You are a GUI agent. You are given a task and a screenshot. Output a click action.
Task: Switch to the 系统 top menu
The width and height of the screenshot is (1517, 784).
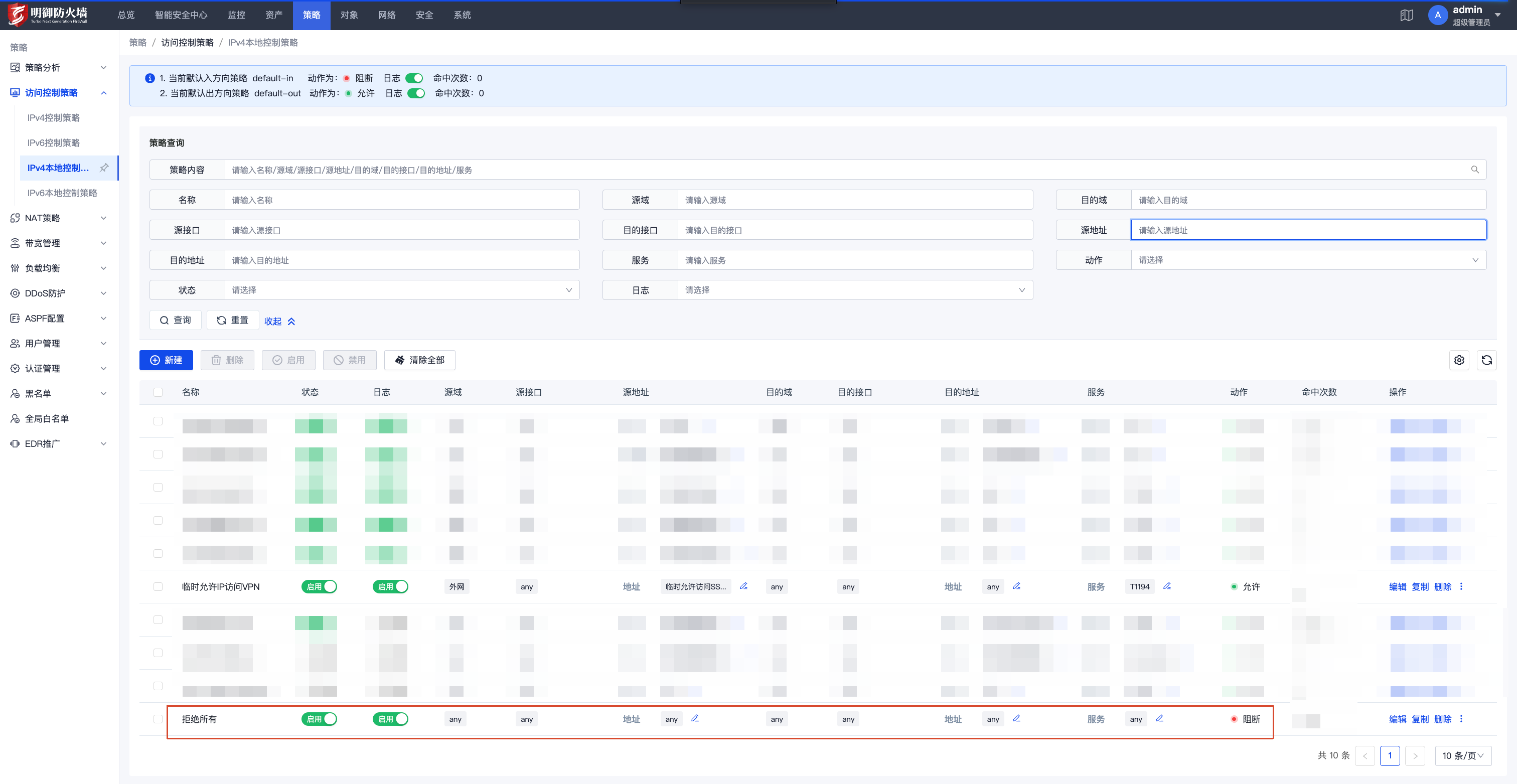[x=463, y=16]
